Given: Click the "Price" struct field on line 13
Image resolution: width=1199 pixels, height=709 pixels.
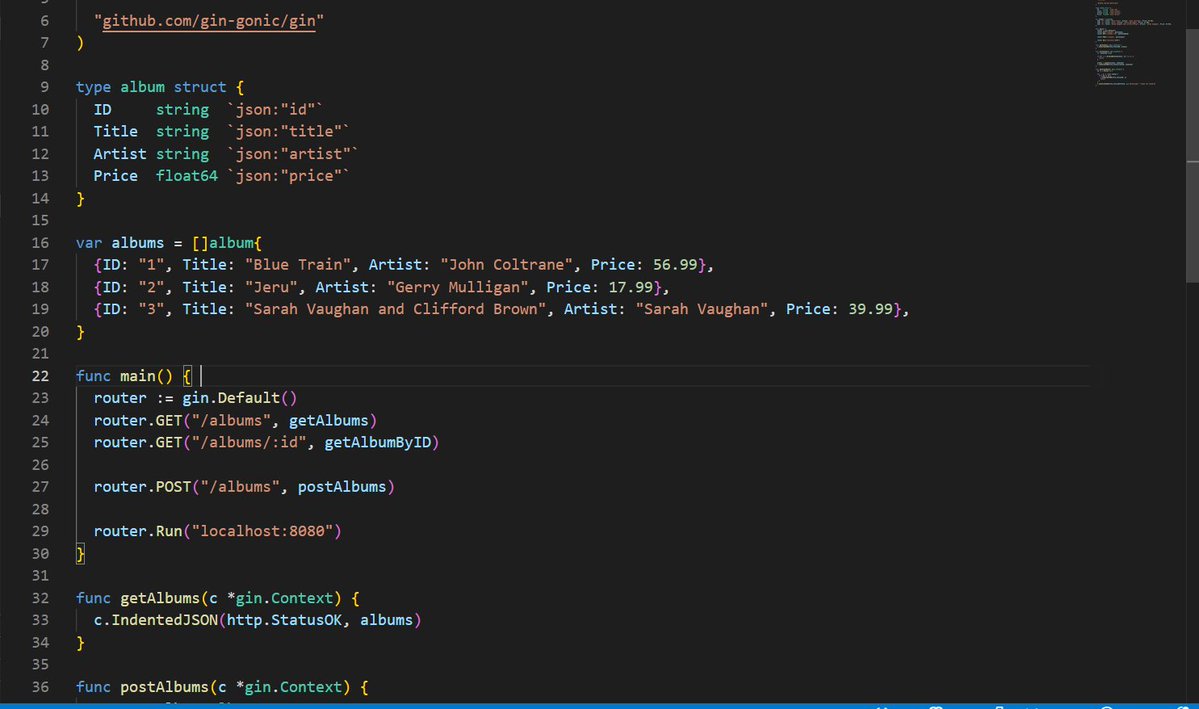Looking at the screenshot, I should (115, 176).
